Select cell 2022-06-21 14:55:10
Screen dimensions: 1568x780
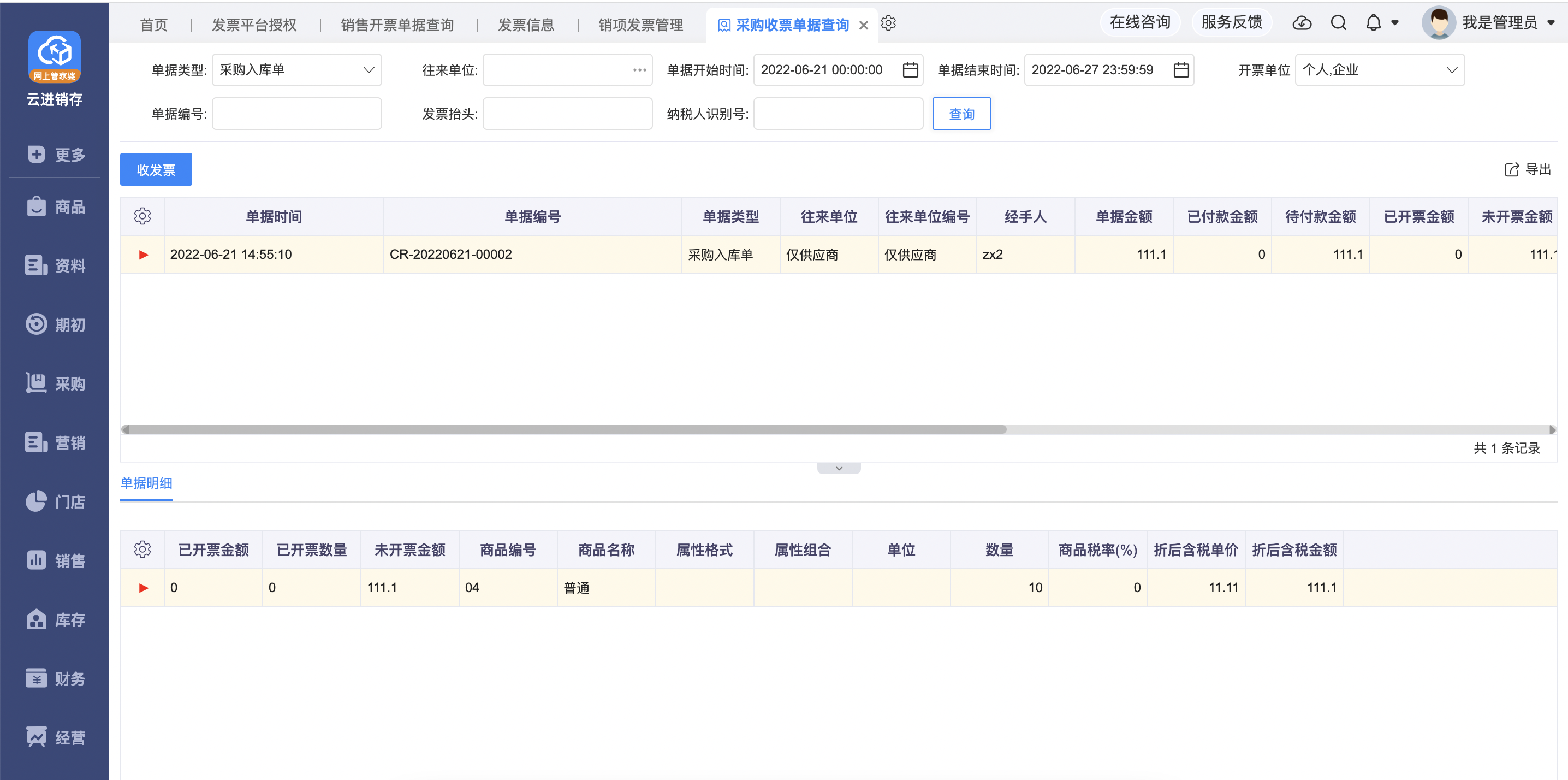click(x=274, y=255)
